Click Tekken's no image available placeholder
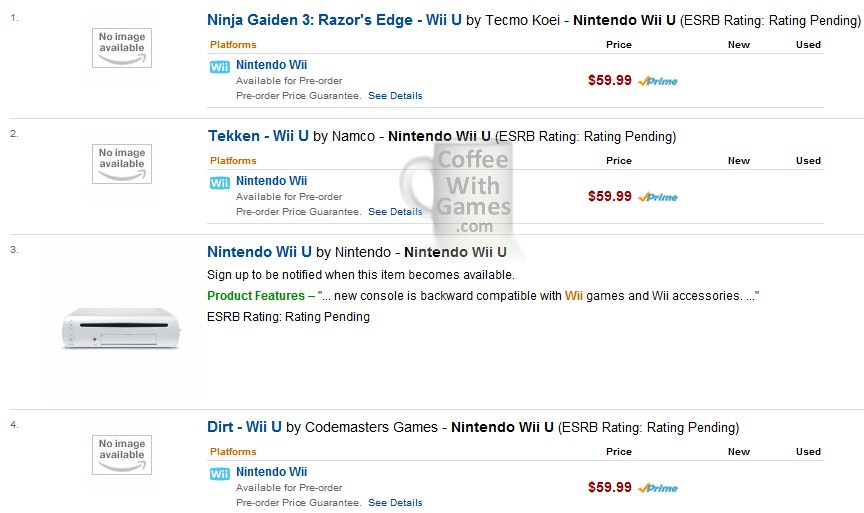 tap(122, 163)
